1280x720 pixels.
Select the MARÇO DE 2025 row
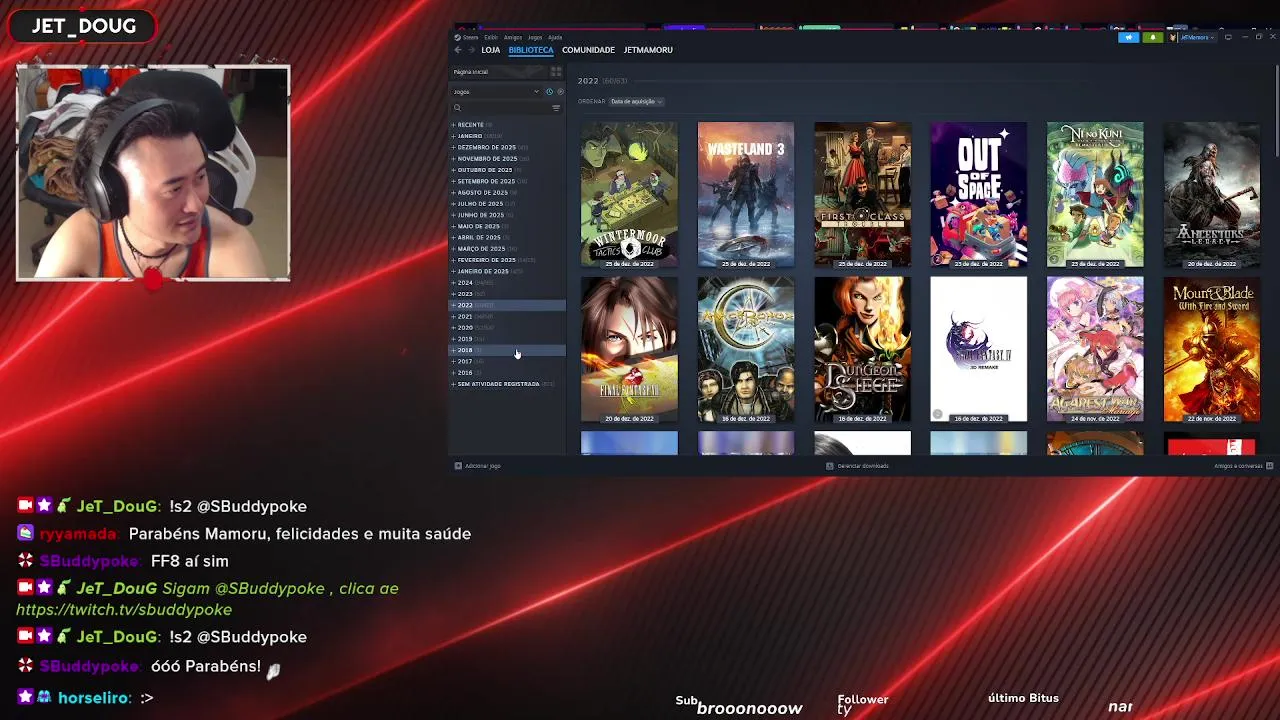[507, 249]
